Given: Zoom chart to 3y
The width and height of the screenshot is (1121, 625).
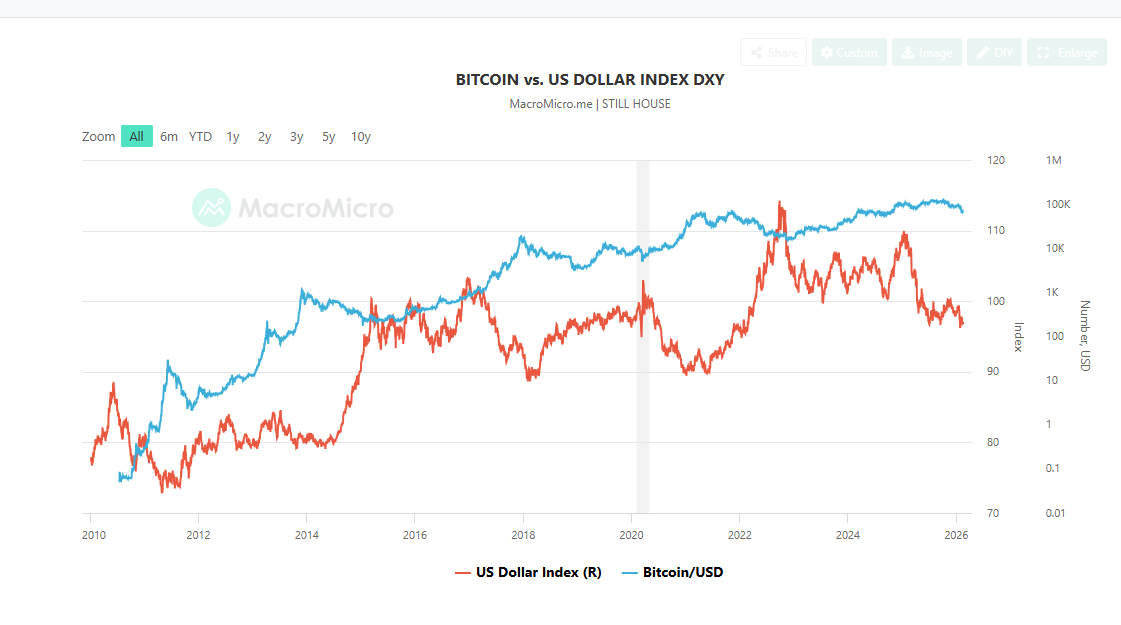Looking at the screenshot, I should (x=297, y=136).
